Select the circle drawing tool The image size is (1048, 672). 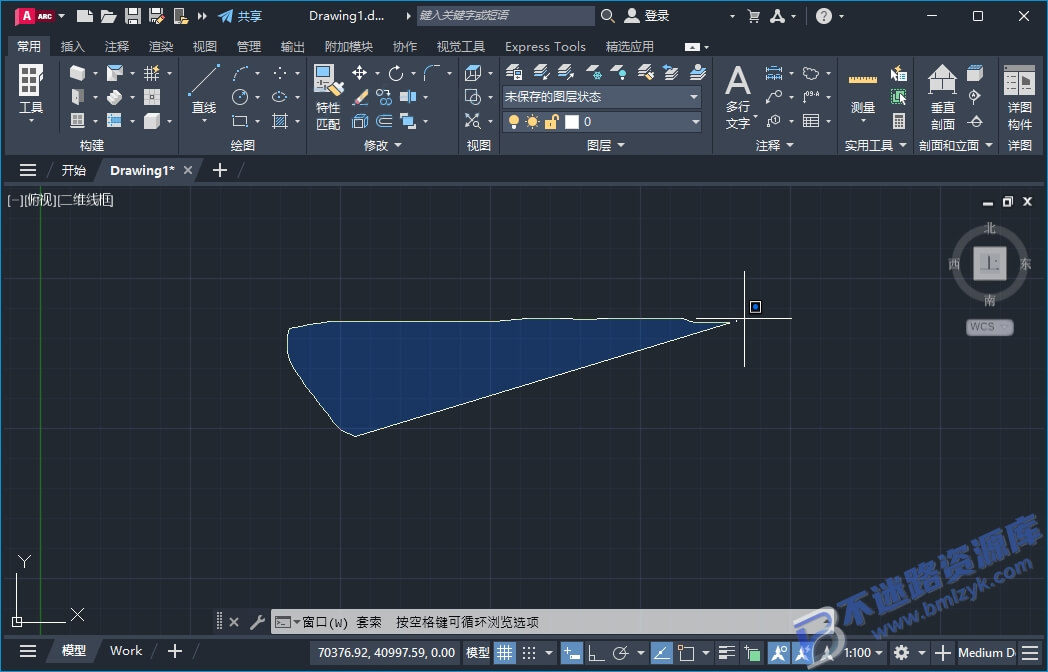click(240, 97)
